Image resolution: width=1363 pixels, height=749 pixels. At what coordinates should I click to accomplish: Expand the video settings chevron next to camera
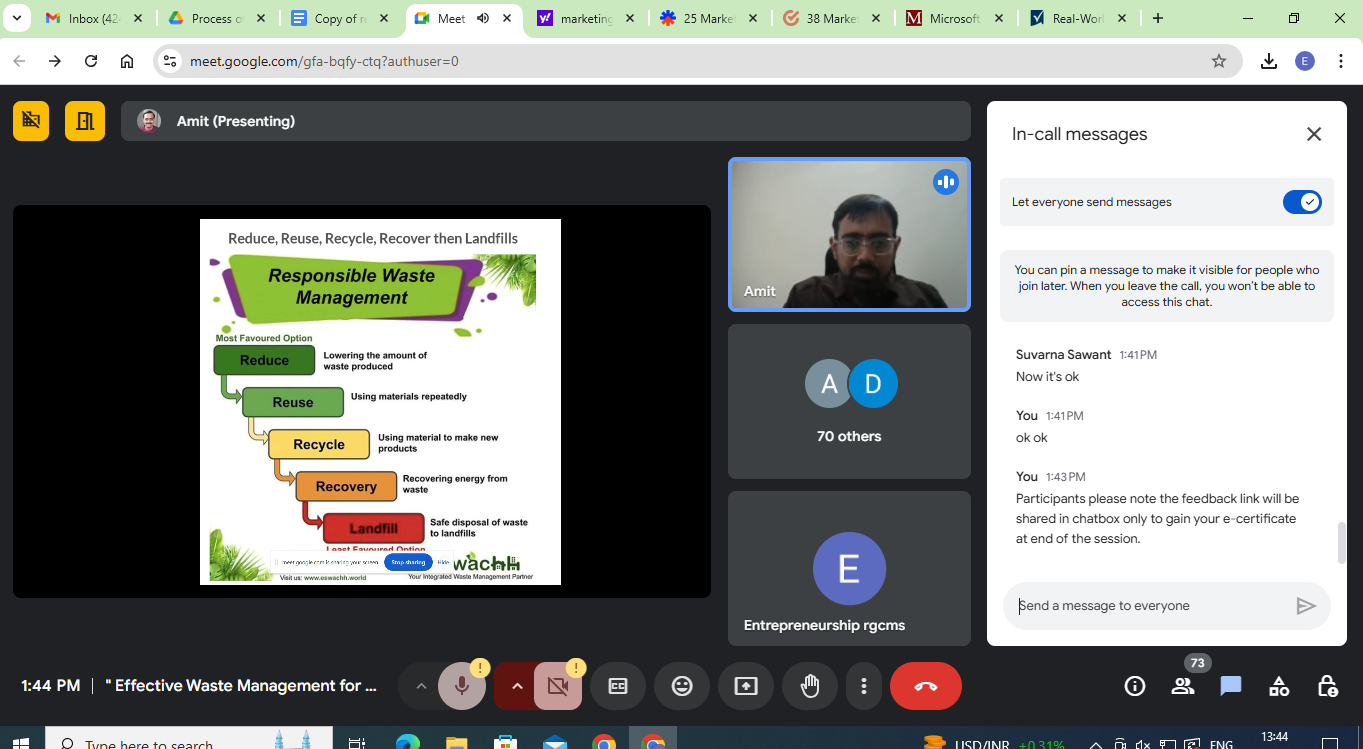coord(517,686)
